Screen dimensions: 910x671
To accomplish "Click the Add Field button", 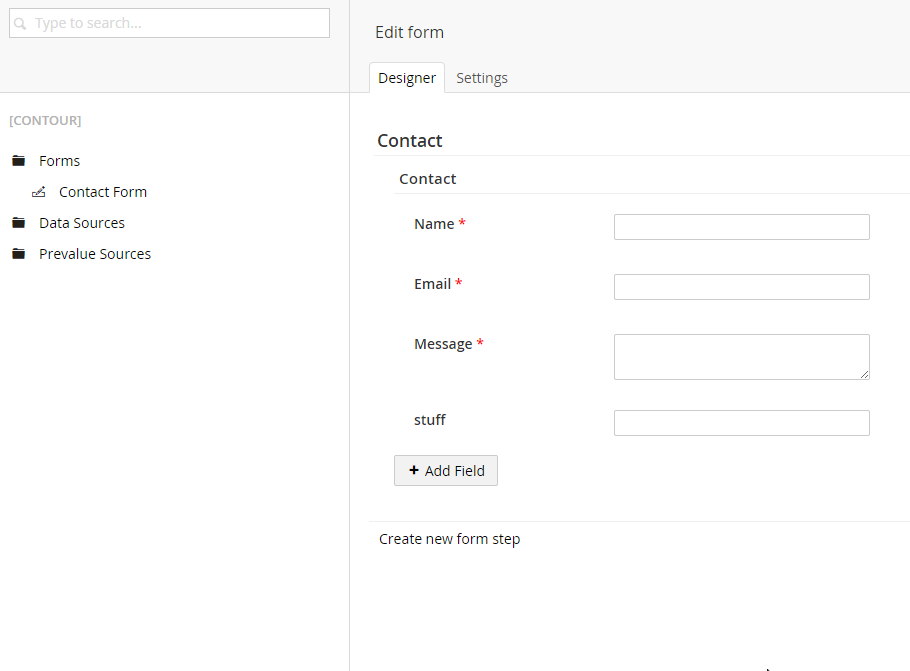I will coord(446,470).
